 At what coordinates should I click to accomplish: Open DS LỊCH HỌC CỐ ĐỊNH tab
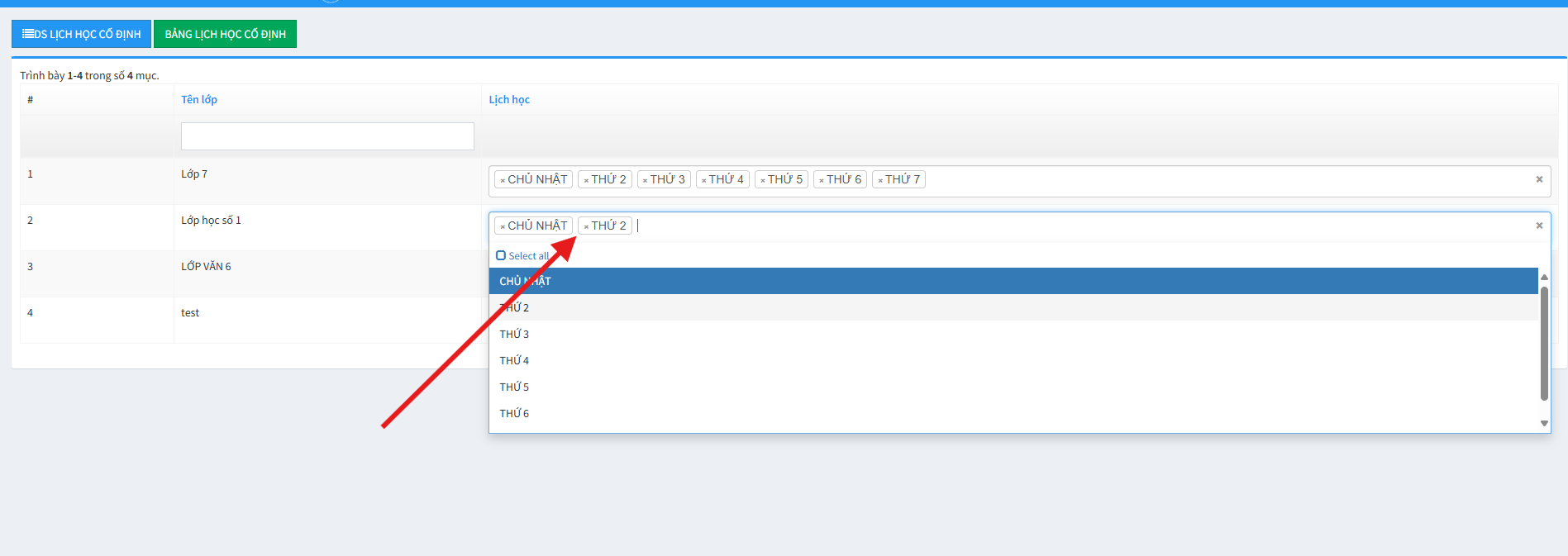pyautogui.click(x=81, y=34)
